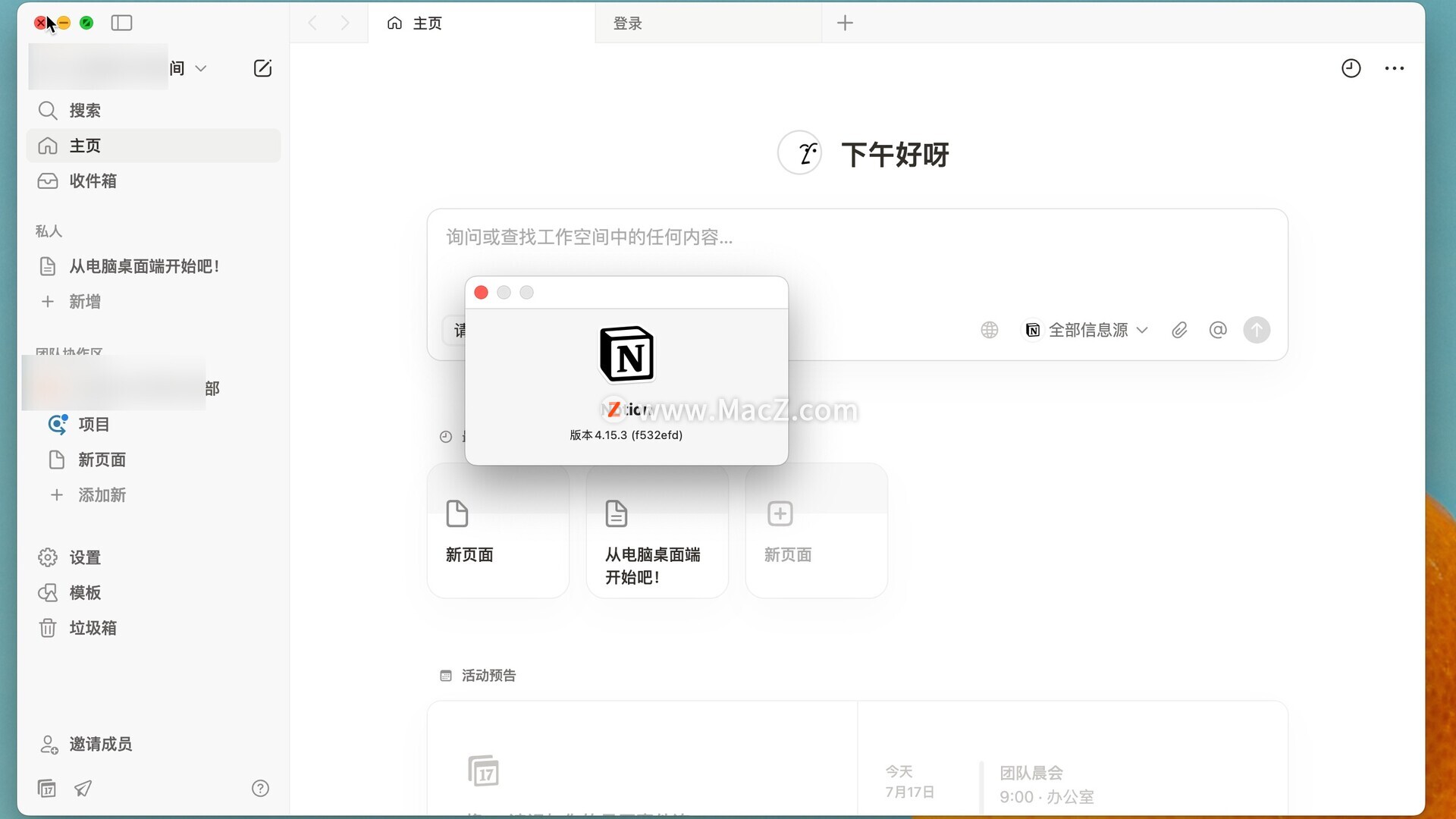The image size is (1456, 819).
Task: Open 搜索 in the sidebar
Action: point(153,111)
